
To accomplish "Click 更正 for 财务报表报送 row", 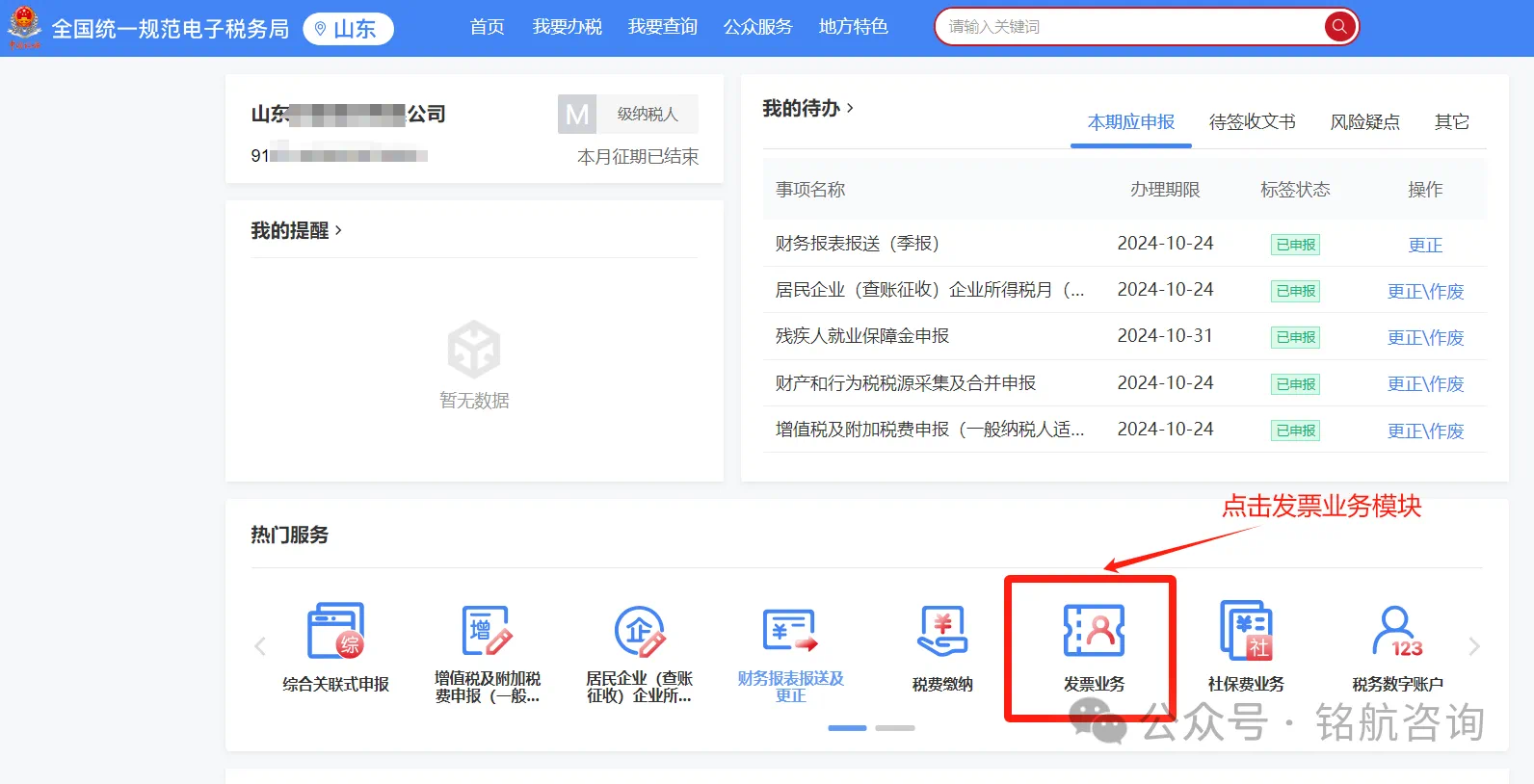I will coord(1425,245).
